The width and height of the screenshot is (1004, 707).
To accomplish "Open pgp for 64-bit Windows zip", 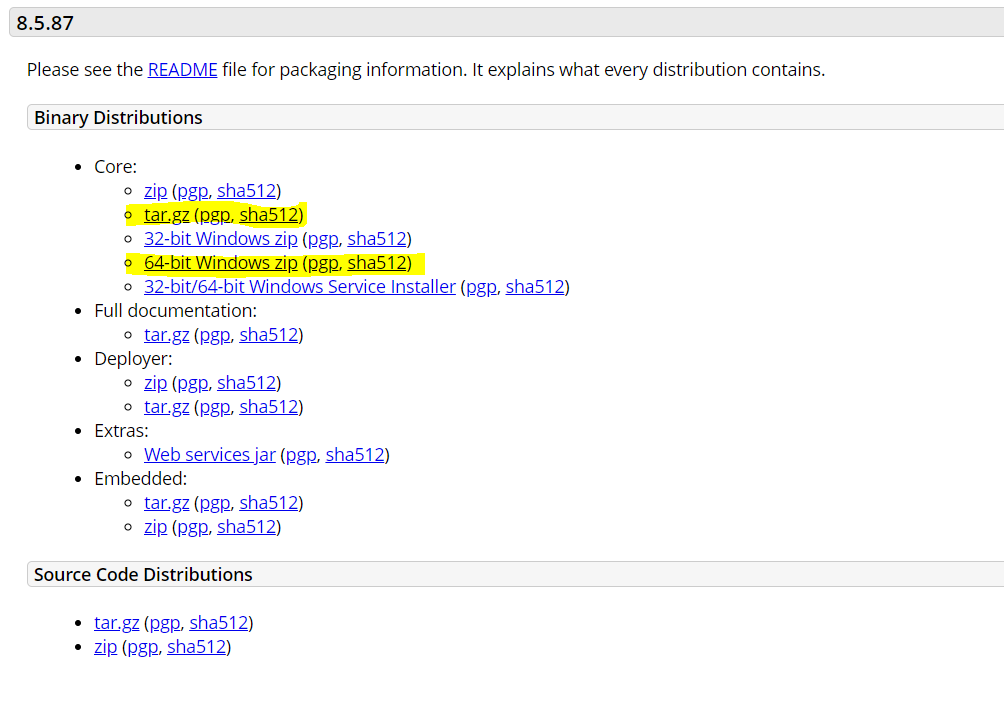I will pyautogui.click(x=323, y=263).
